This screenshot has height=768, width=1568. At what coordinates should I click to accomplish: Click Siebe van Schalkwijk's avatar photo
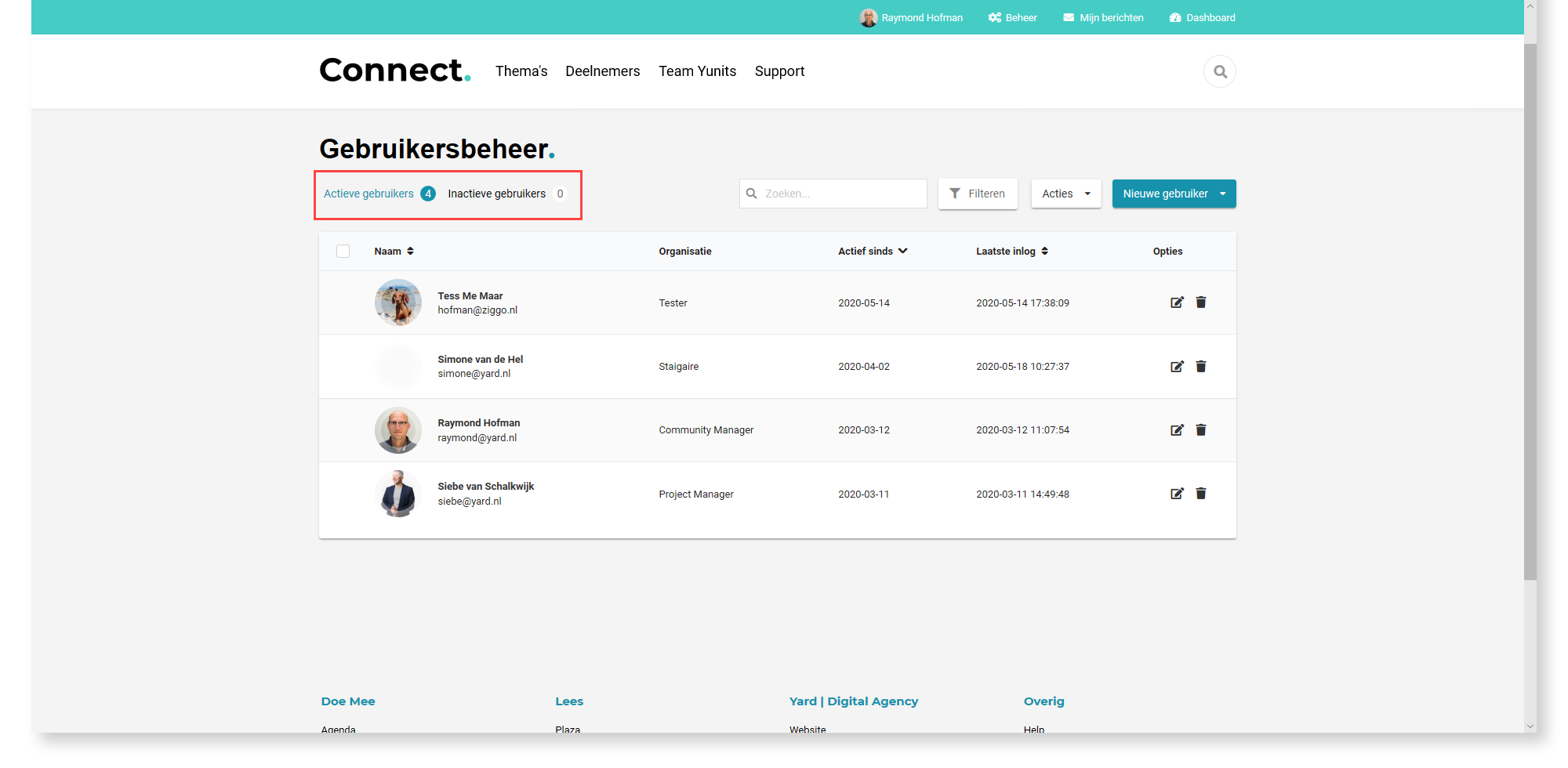point(398,494)
